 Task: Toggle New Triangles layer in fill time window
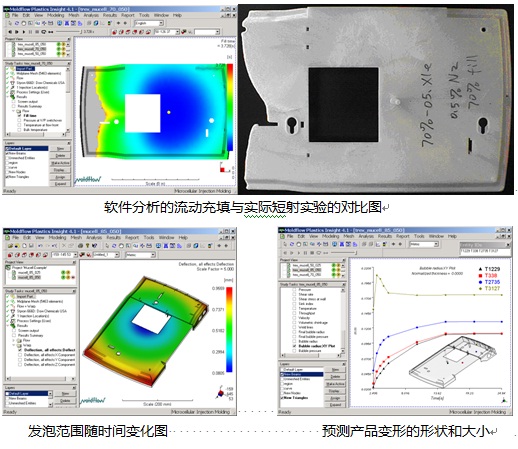coord(7,177)
